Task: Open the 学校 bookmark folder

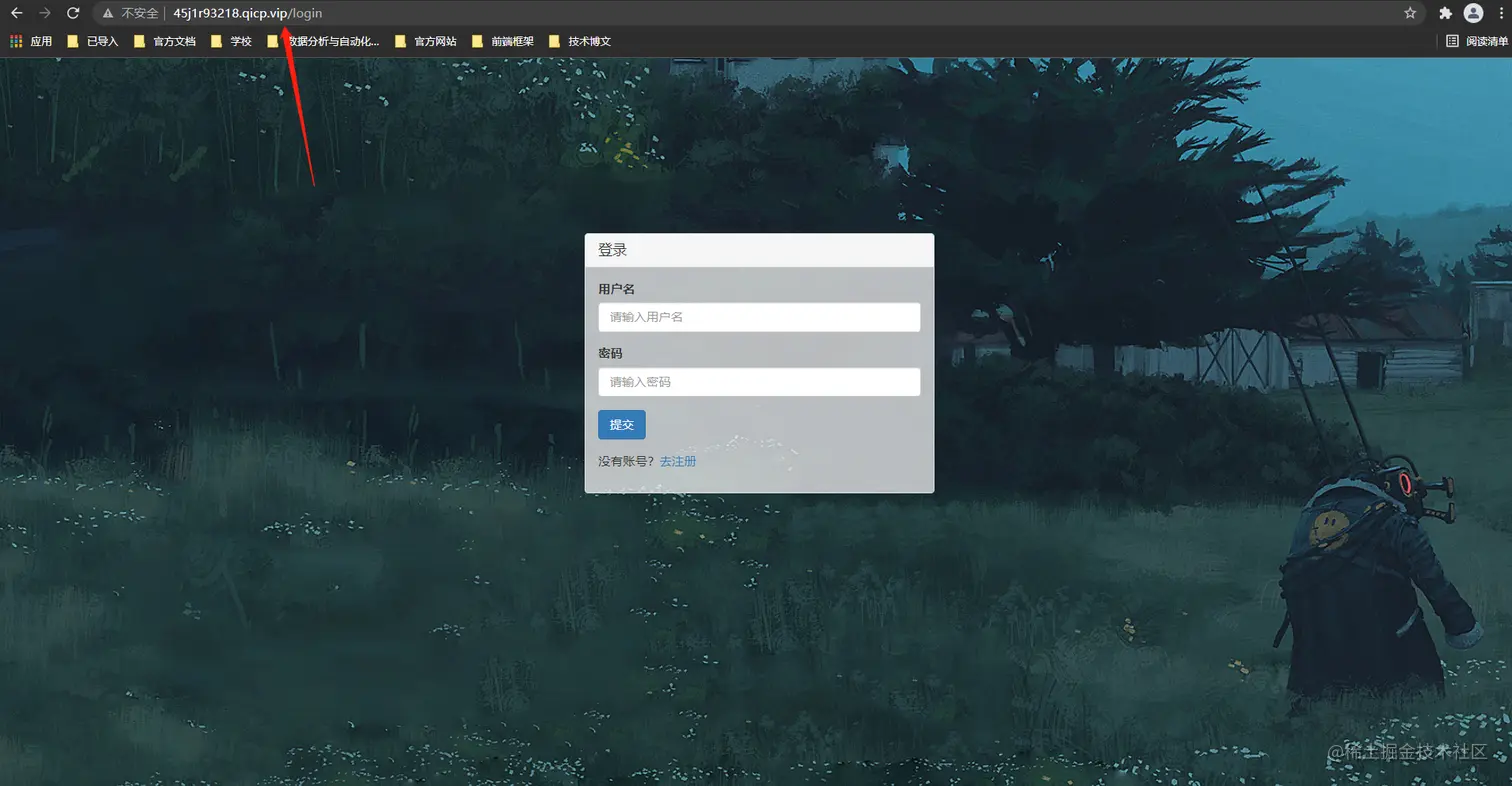Action: point(231,41)
